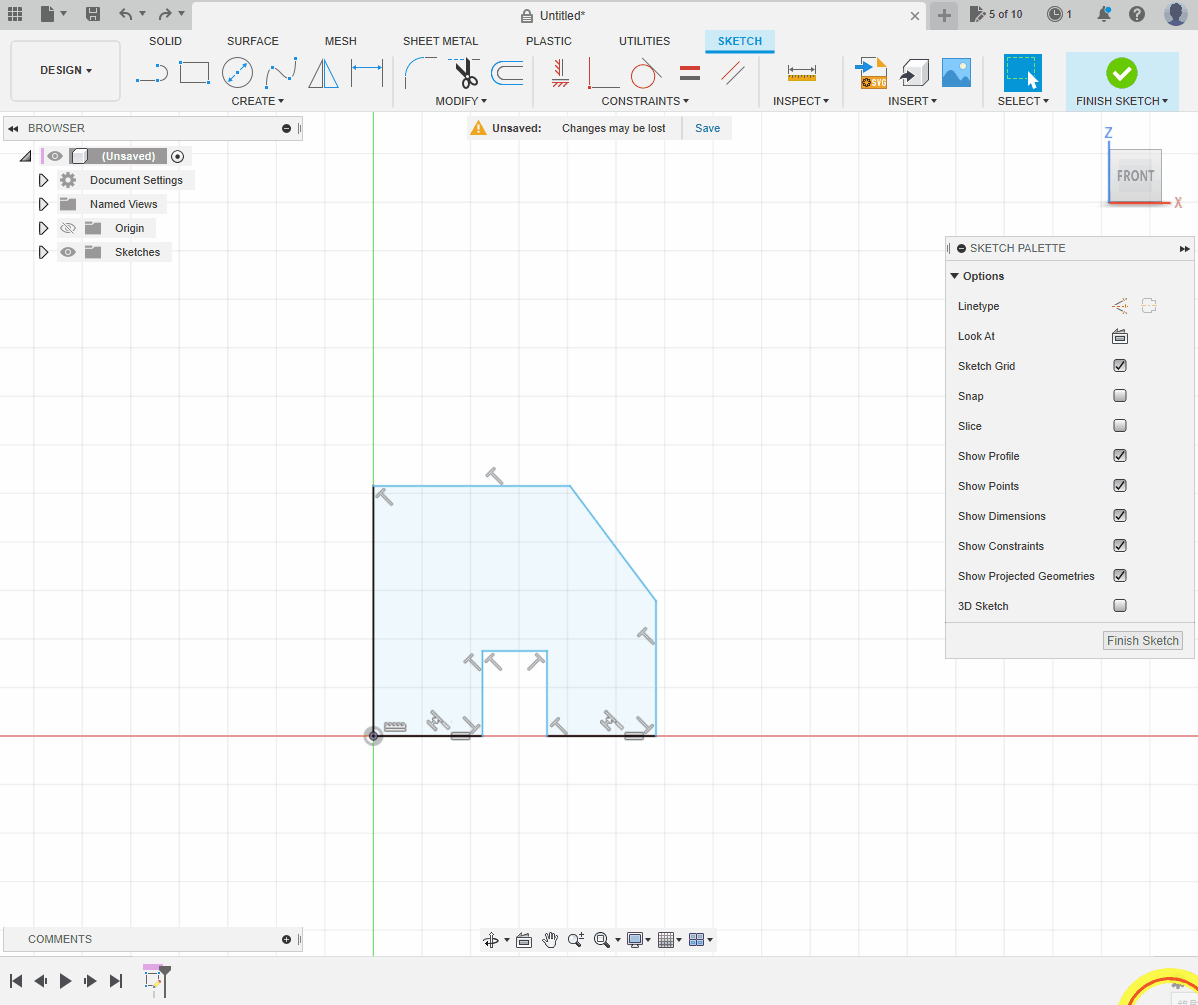Select the Fillet tool in Modify
Viewport: 1198px width, 1005px height.
(x=420, y=73)
